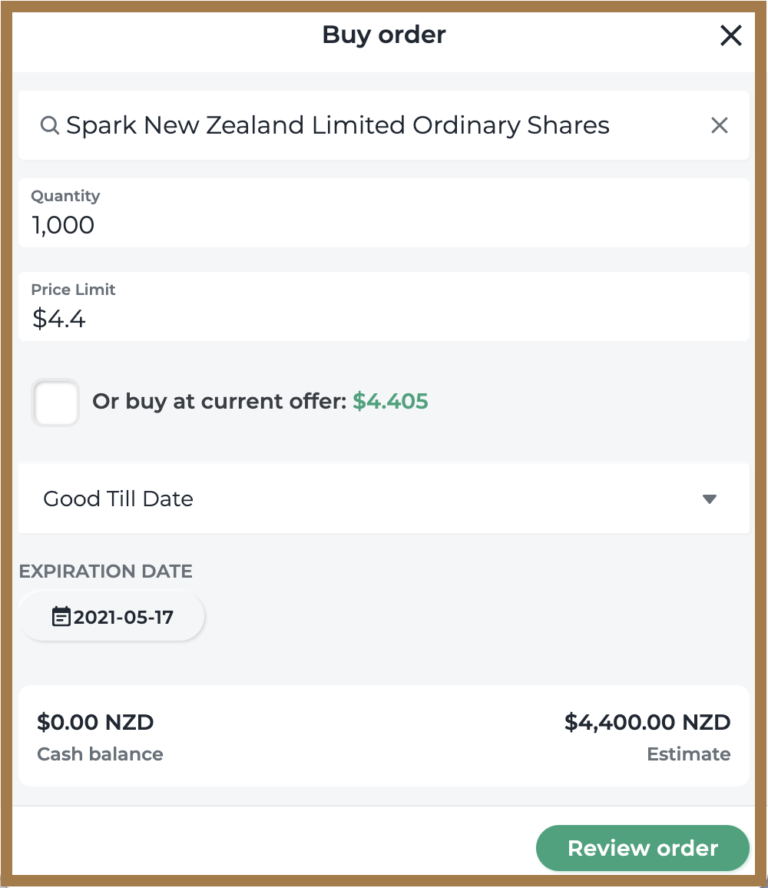Open the order duration dropdown
The height and width of the screenshot is (888, 768).
click(x=384, y=498)
